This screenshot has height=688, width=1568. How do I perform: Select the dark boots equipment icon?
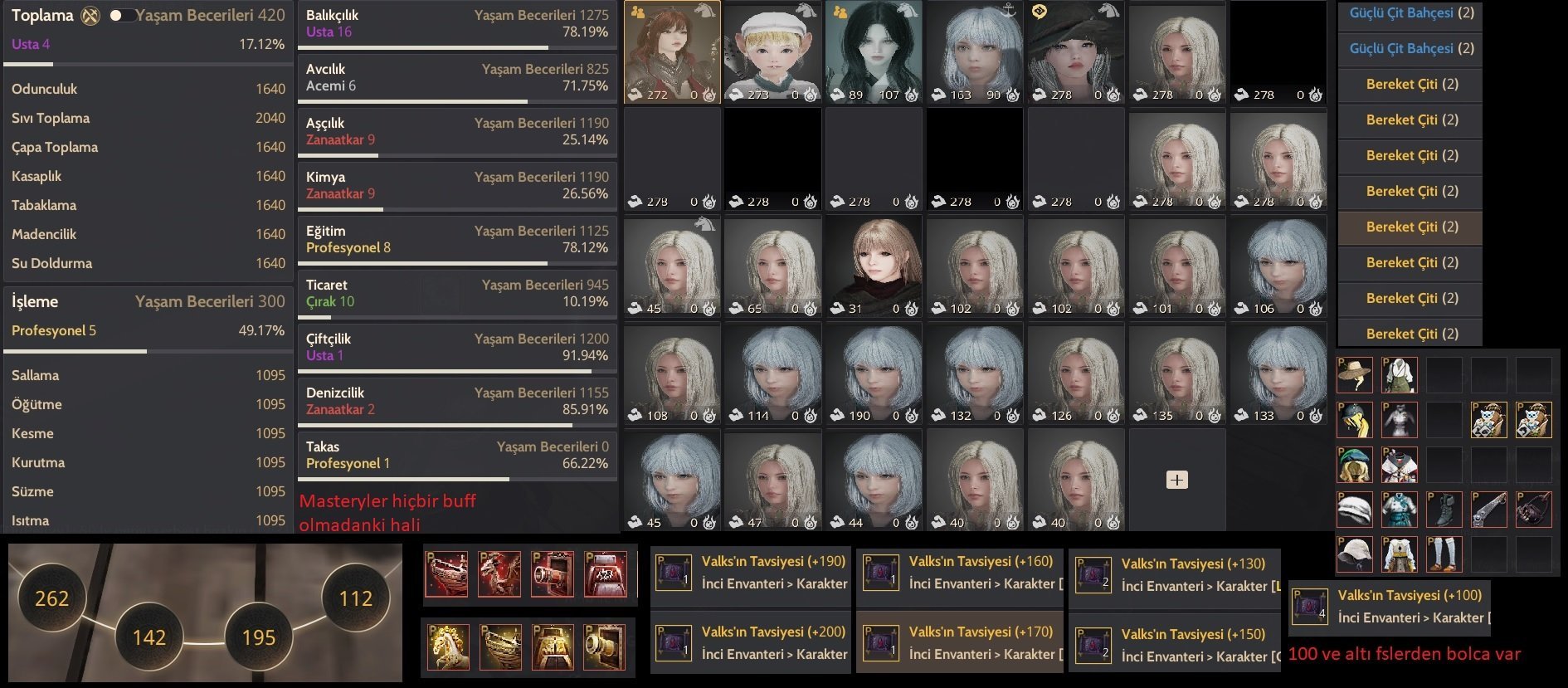pos(1444,510)
